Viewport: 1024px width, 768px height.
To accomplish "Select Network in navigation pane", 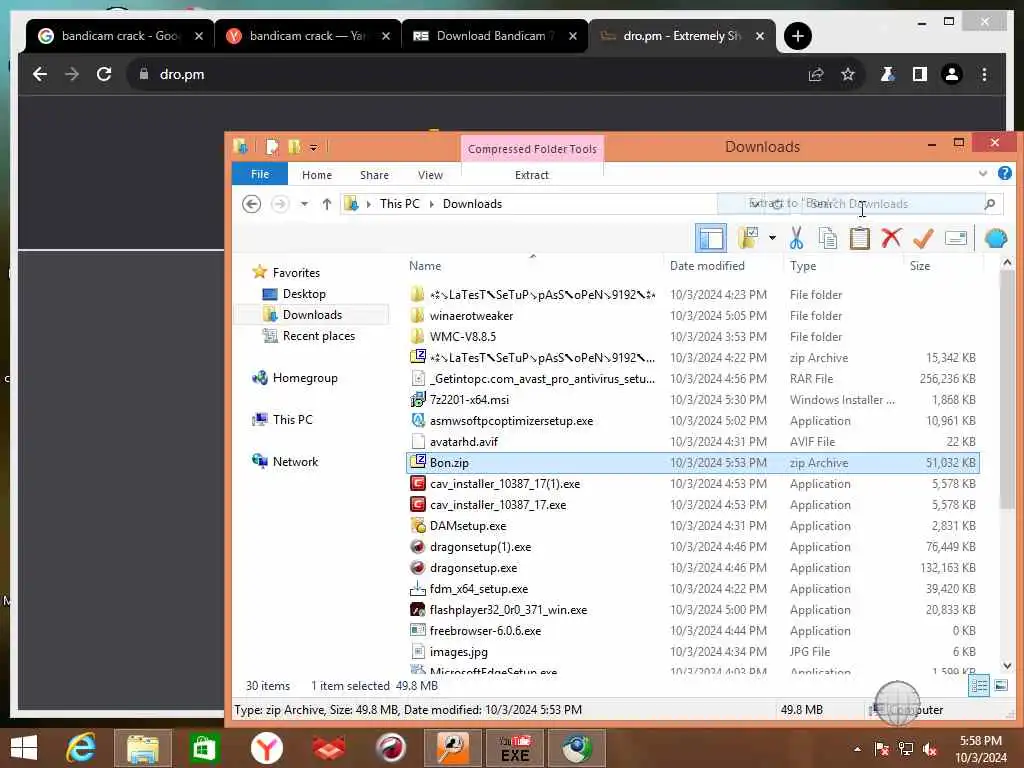I will pos(295,461).
